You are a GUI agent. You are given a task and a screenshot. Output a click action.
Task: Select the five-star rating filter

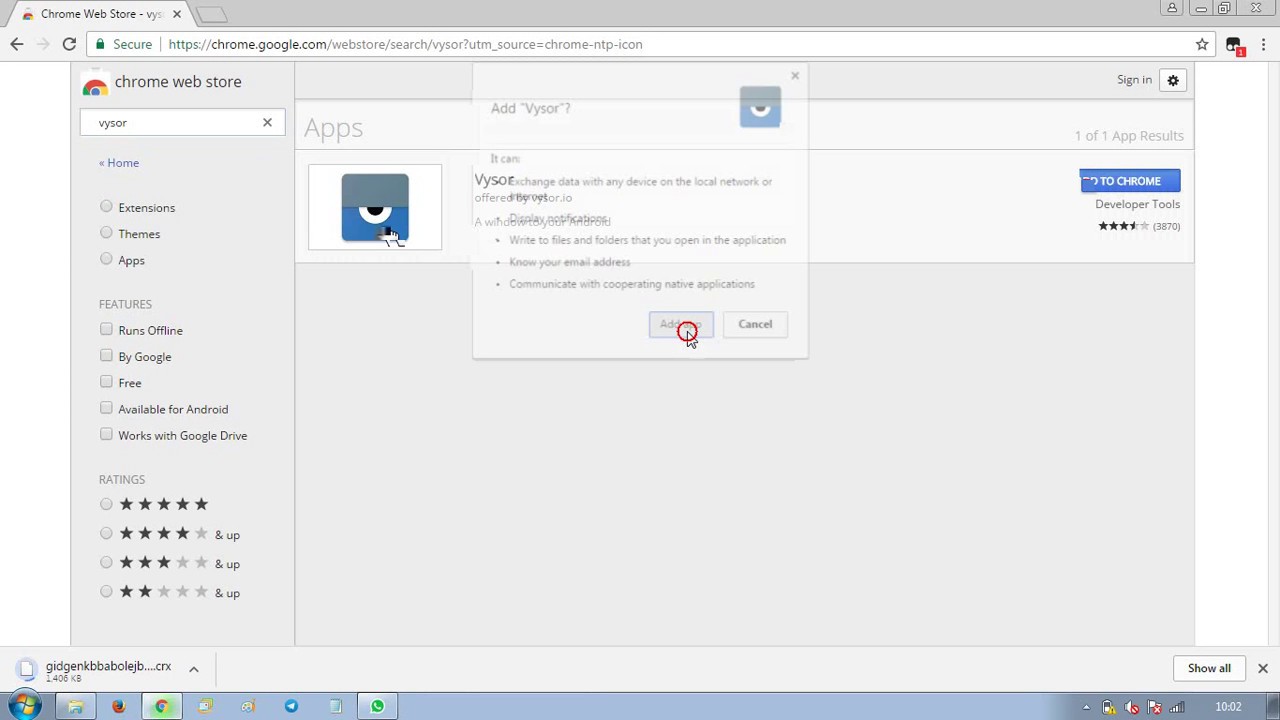pyautogui.click(x=106, y=504)
